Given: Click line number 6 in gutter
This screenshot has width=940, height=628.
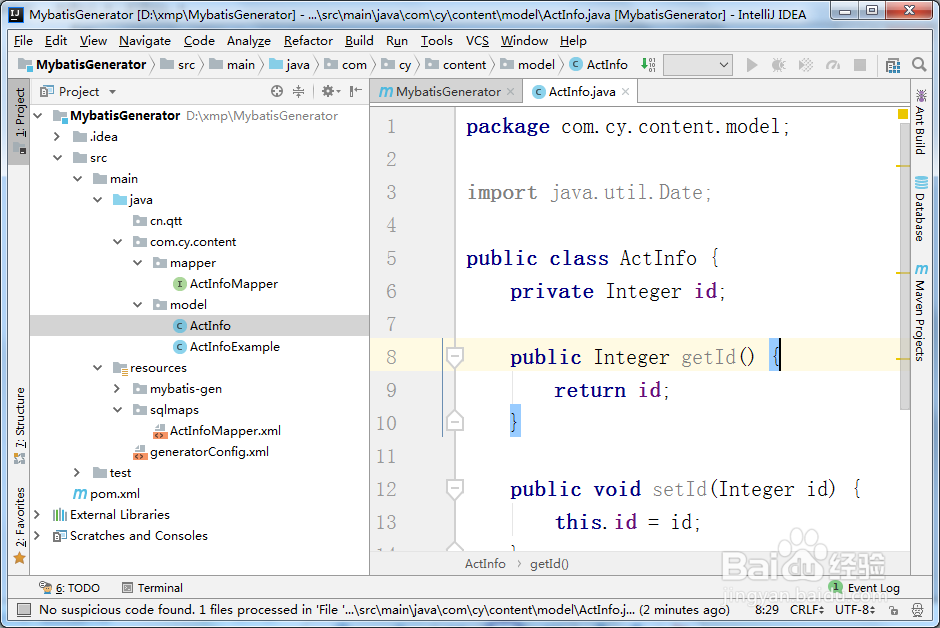Looking at the screenshot, I should coord(391,292).
